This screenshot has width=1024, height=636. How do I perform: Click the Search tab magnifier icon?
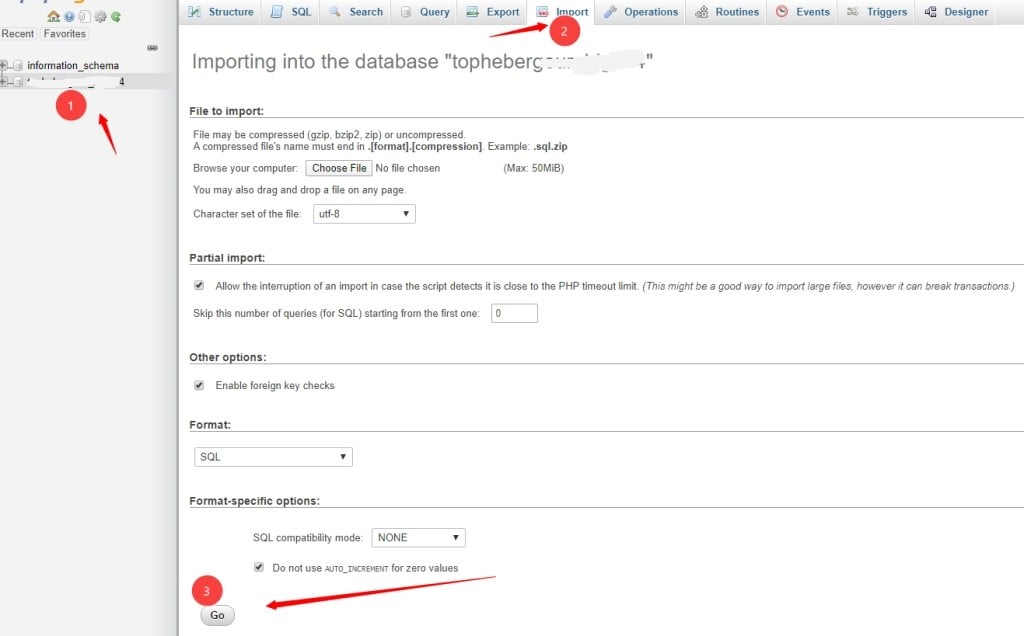click(x=335, y=12)
